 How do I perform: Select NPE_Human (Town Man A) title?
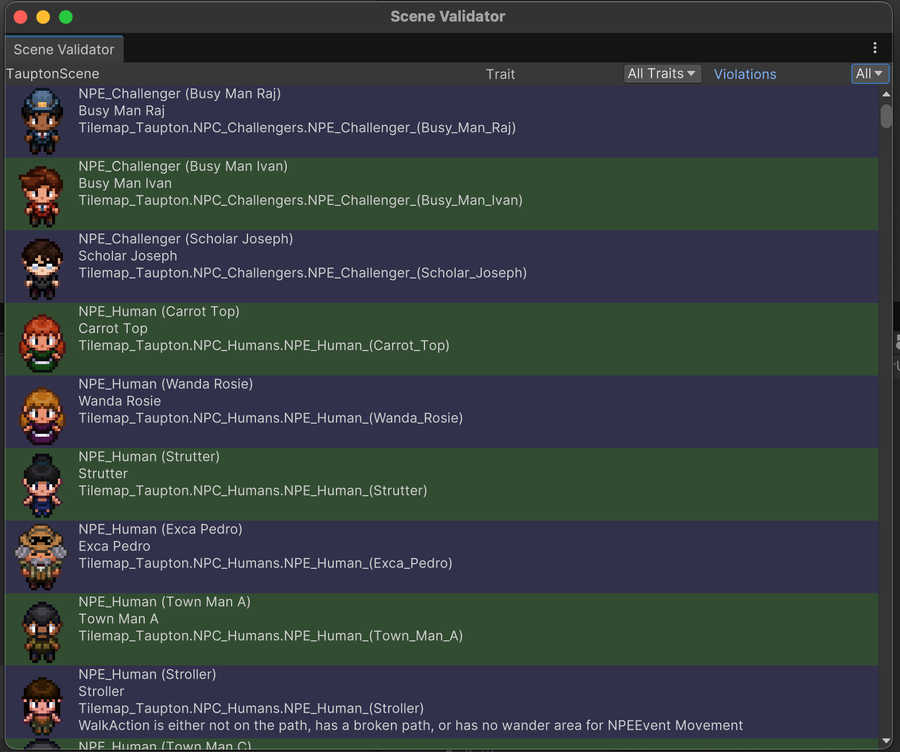(x=165, y=602)
